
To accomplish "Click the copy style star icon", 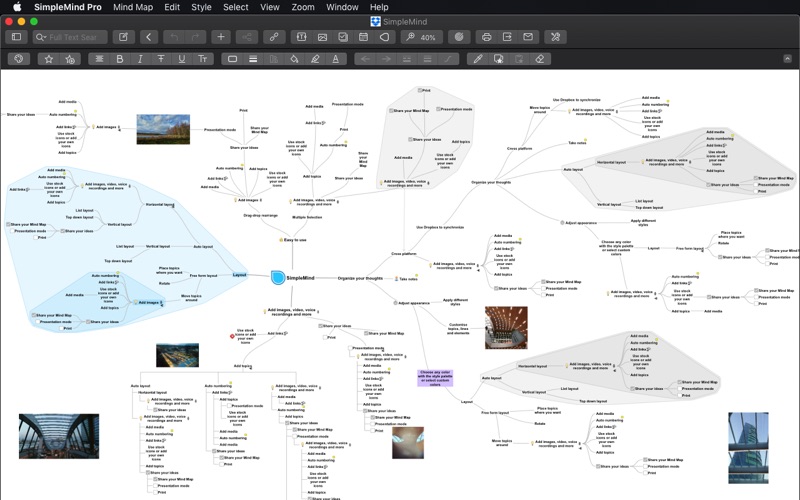I will click(498, 59).
